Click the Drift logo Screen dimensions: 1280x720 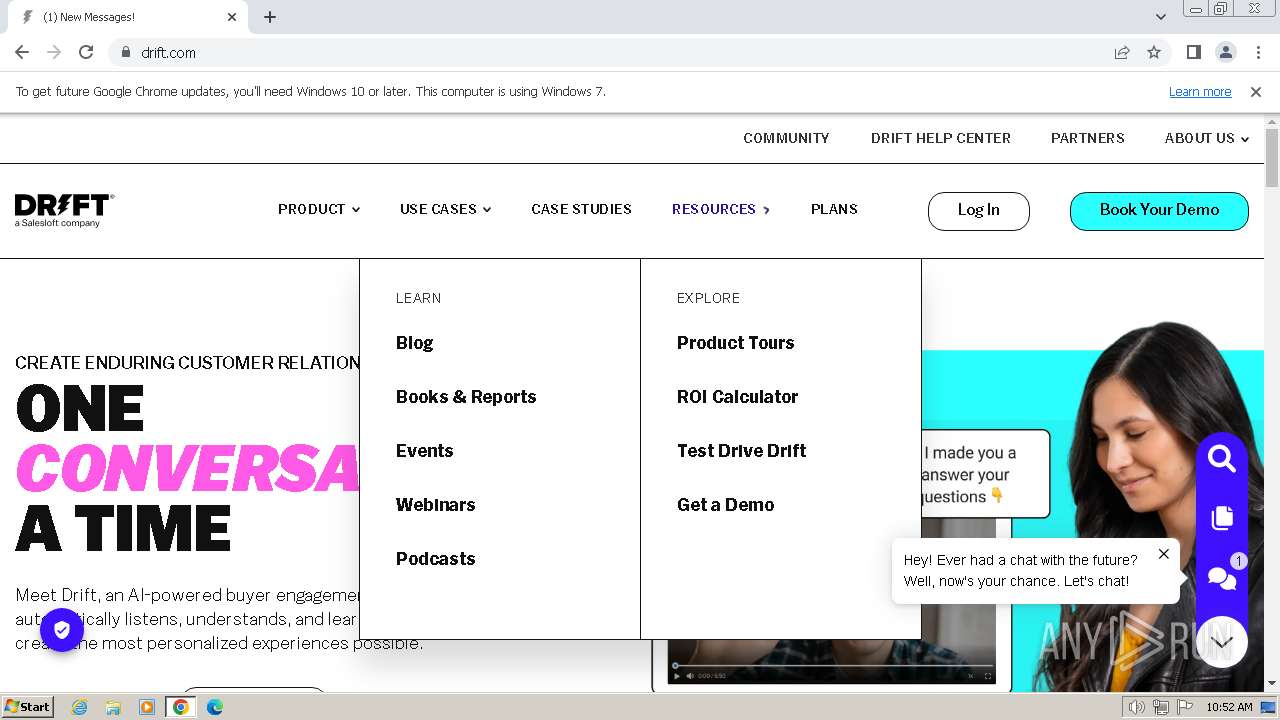[64, 210]
